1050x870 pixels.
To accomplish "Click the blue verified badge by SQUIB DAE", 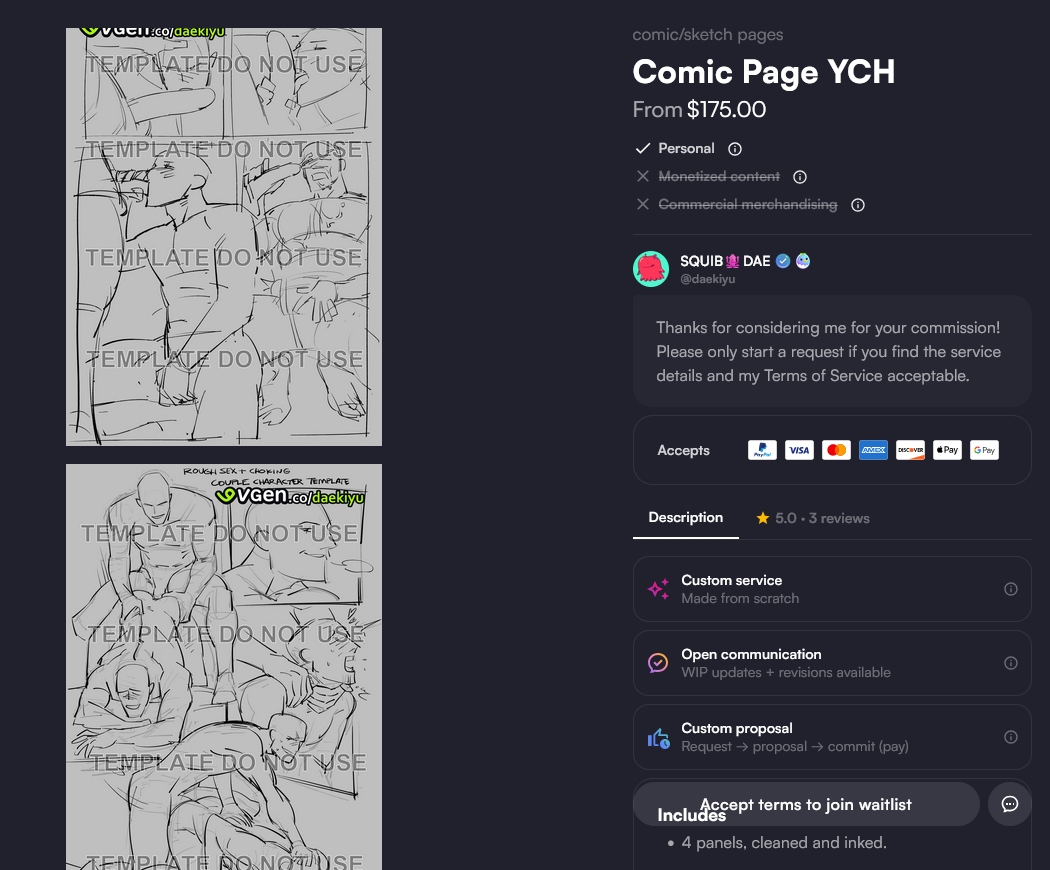I will (x=783, y=261).
